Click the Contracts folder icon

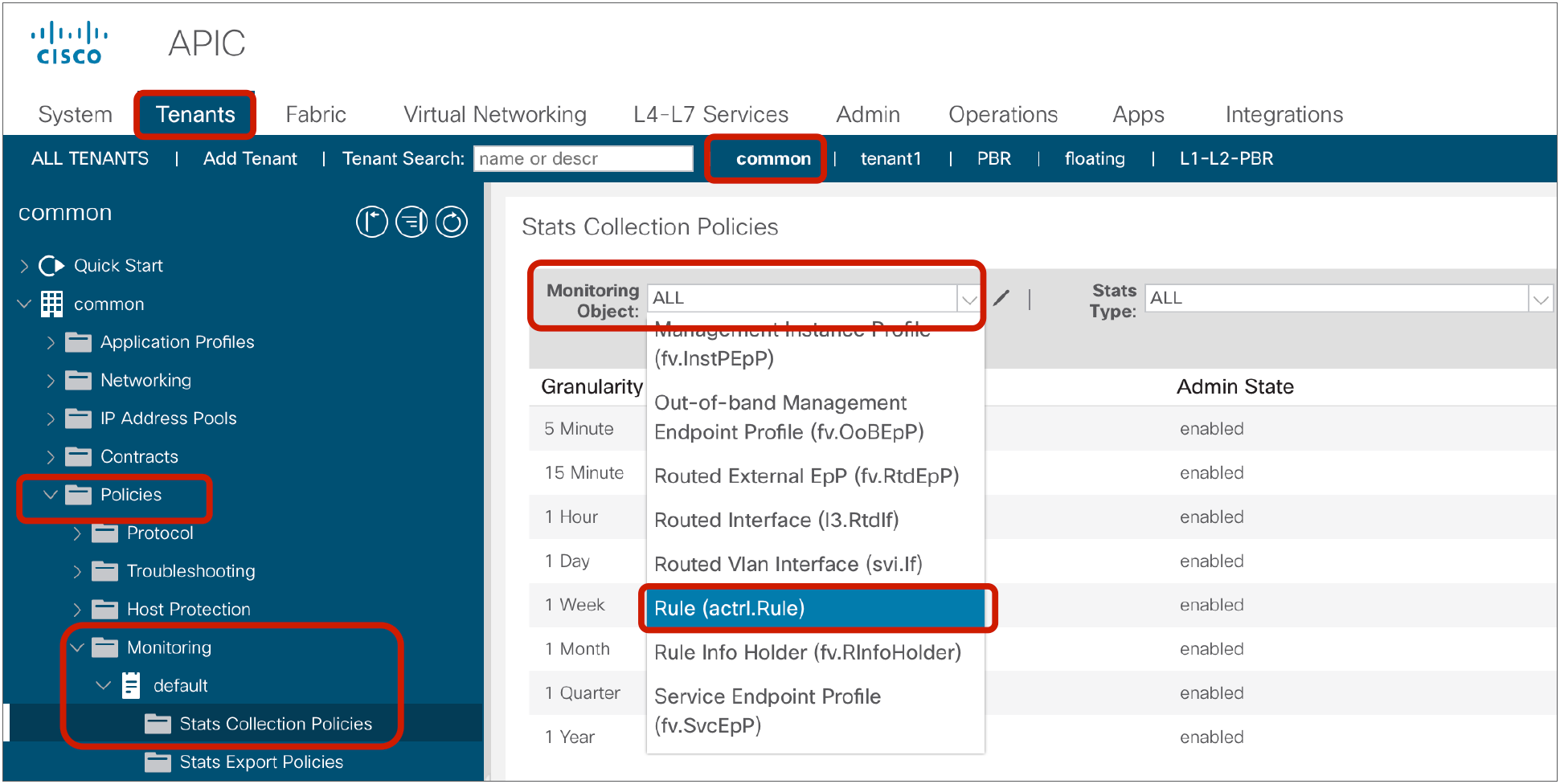(x=78, y=457)
